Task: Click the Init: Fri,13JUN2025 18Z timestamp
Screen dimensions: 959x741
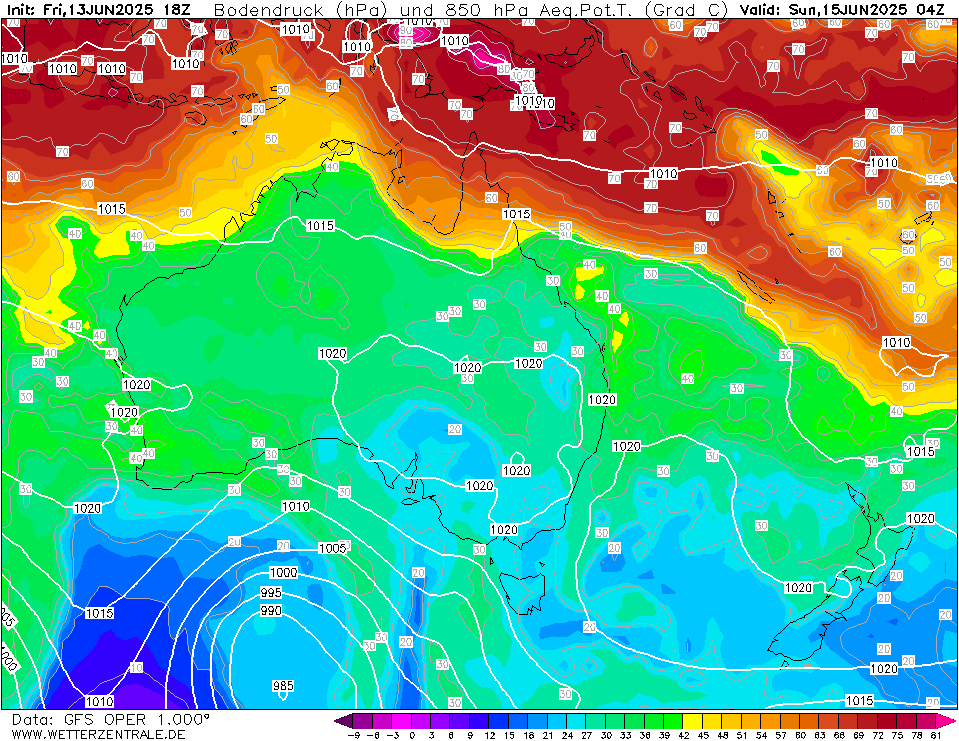Action: (x=98, y=10)
